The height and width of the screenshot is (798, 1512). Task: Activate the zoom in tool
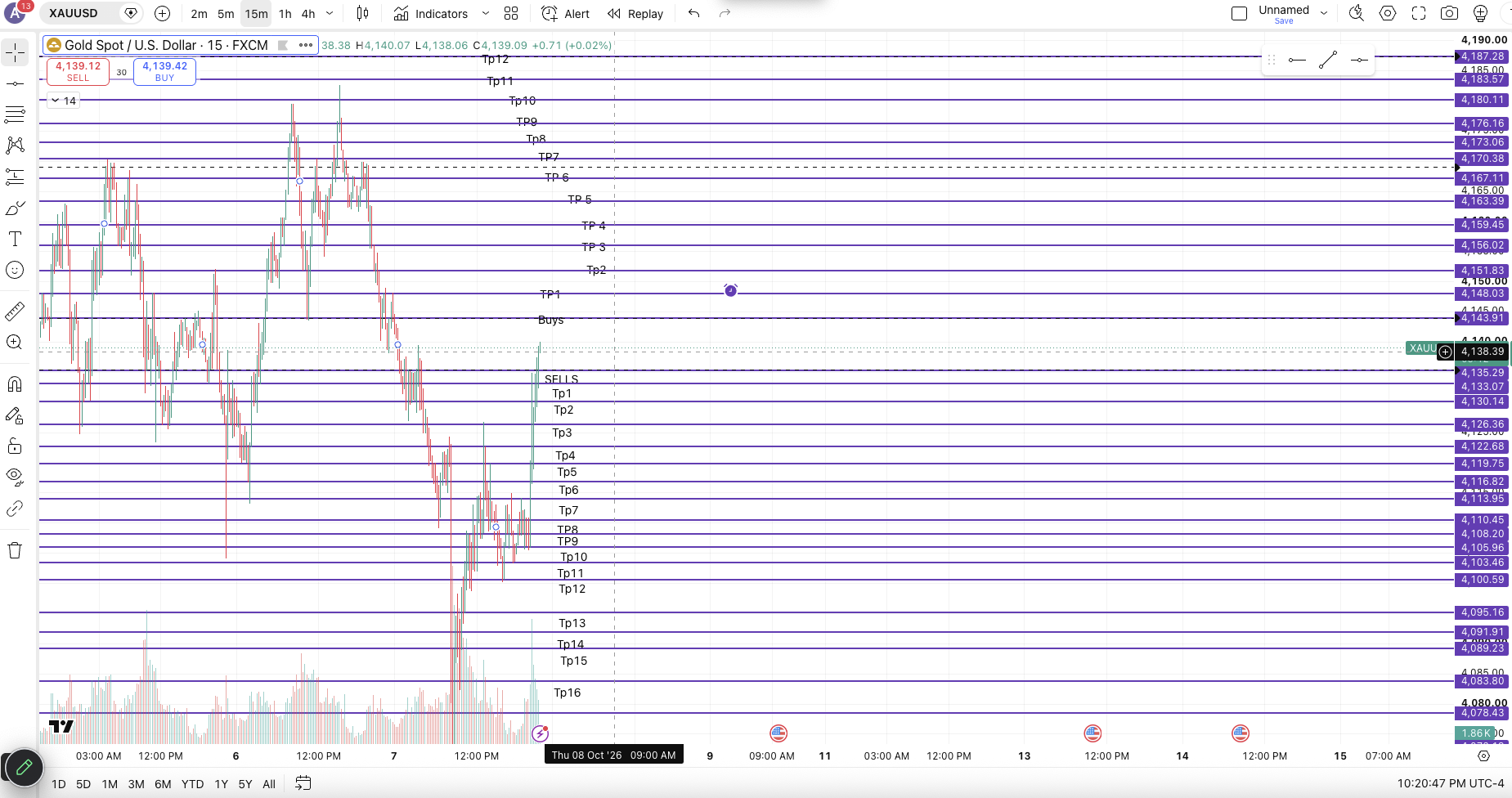[x=15, y=342]
